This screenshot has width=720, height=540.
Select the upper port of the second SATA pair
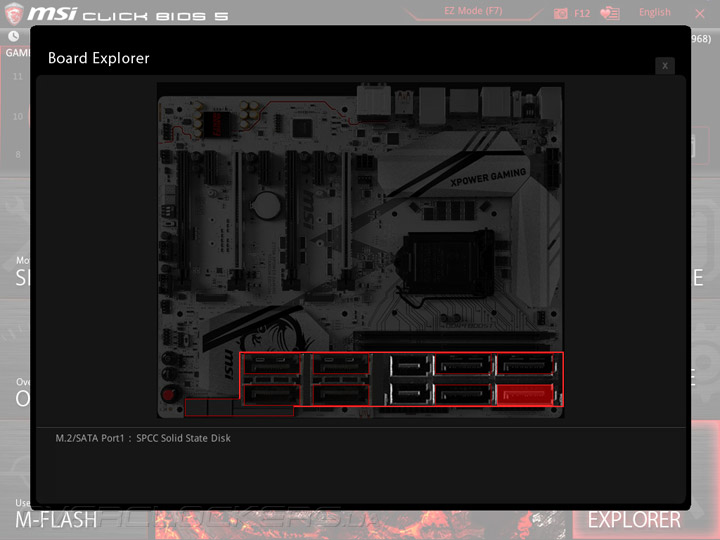pos(341,365)
